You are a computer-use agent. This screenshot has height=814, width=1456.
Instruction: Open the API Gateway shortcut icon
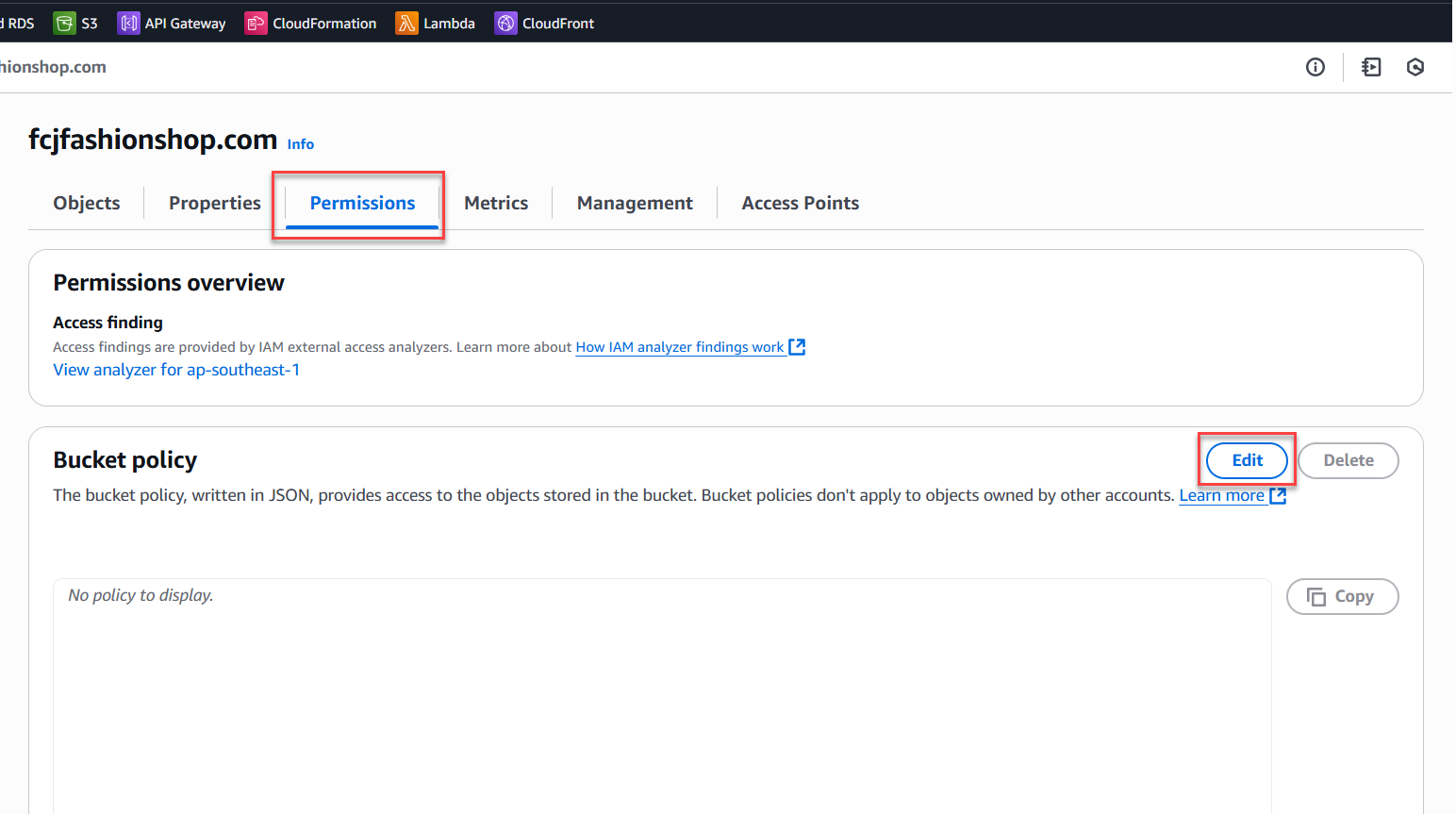click(128, 23)
